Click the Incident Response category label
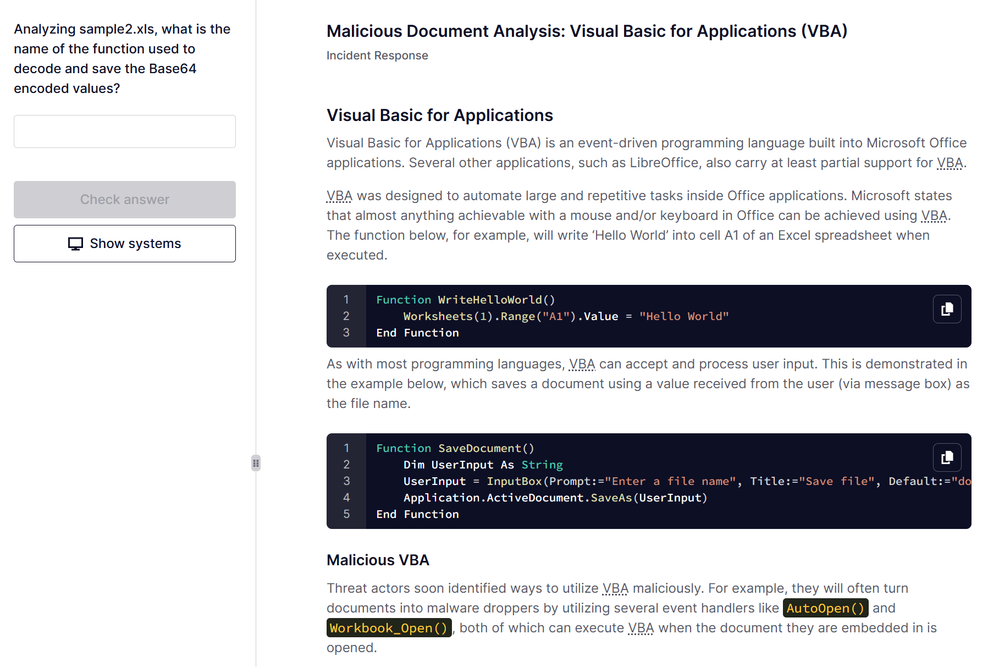This screenshot has height=667, width=999. pos(377,55)
